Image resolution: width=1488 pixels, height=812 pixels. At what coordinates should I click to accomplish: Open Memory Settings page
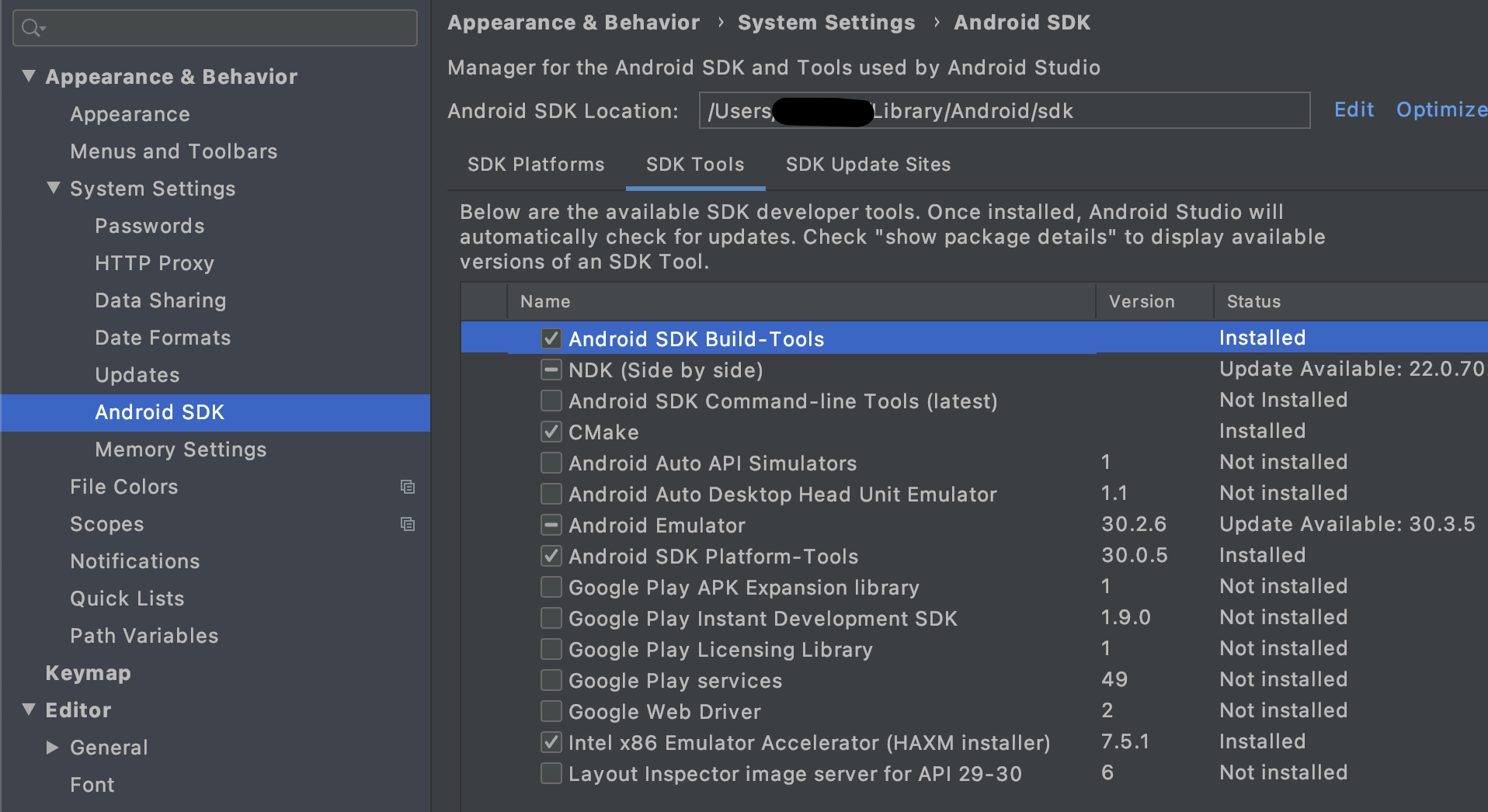[181, 449]
